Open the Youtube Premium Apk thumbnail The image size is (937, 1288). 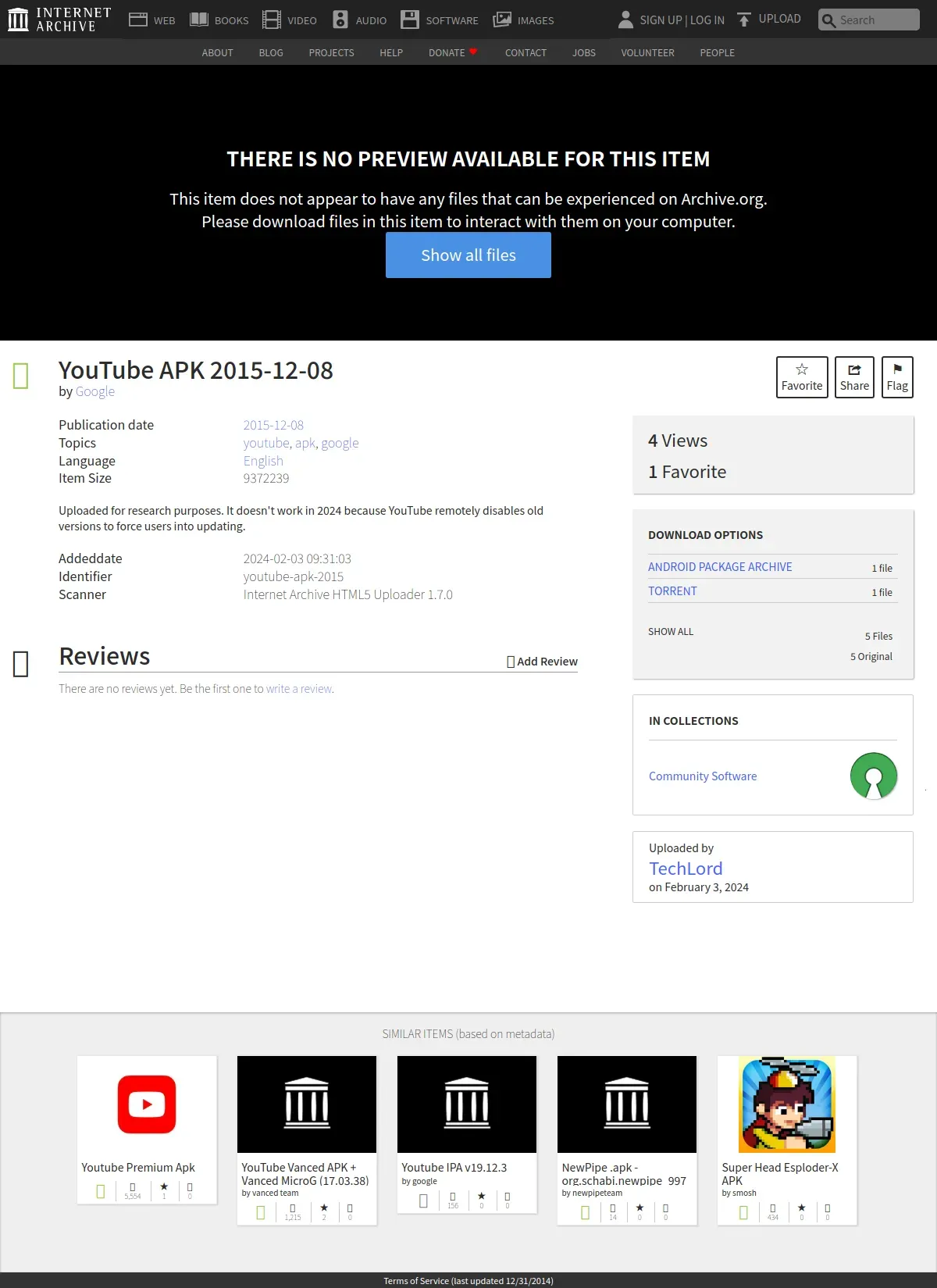pyautogui.click(x=147, y=1104)
